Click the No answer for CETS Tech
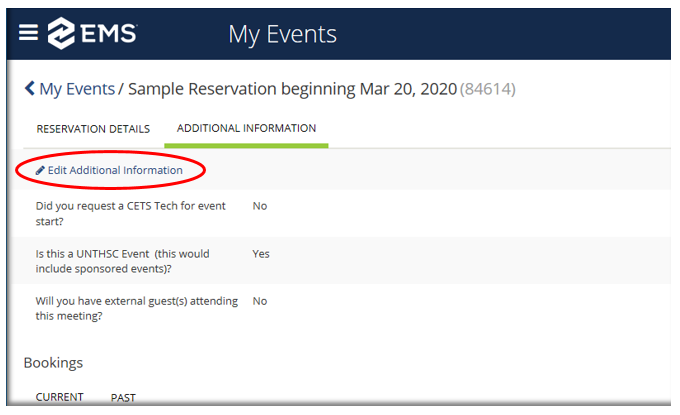Viewport: 680px width, 415px height. point(260,206)
